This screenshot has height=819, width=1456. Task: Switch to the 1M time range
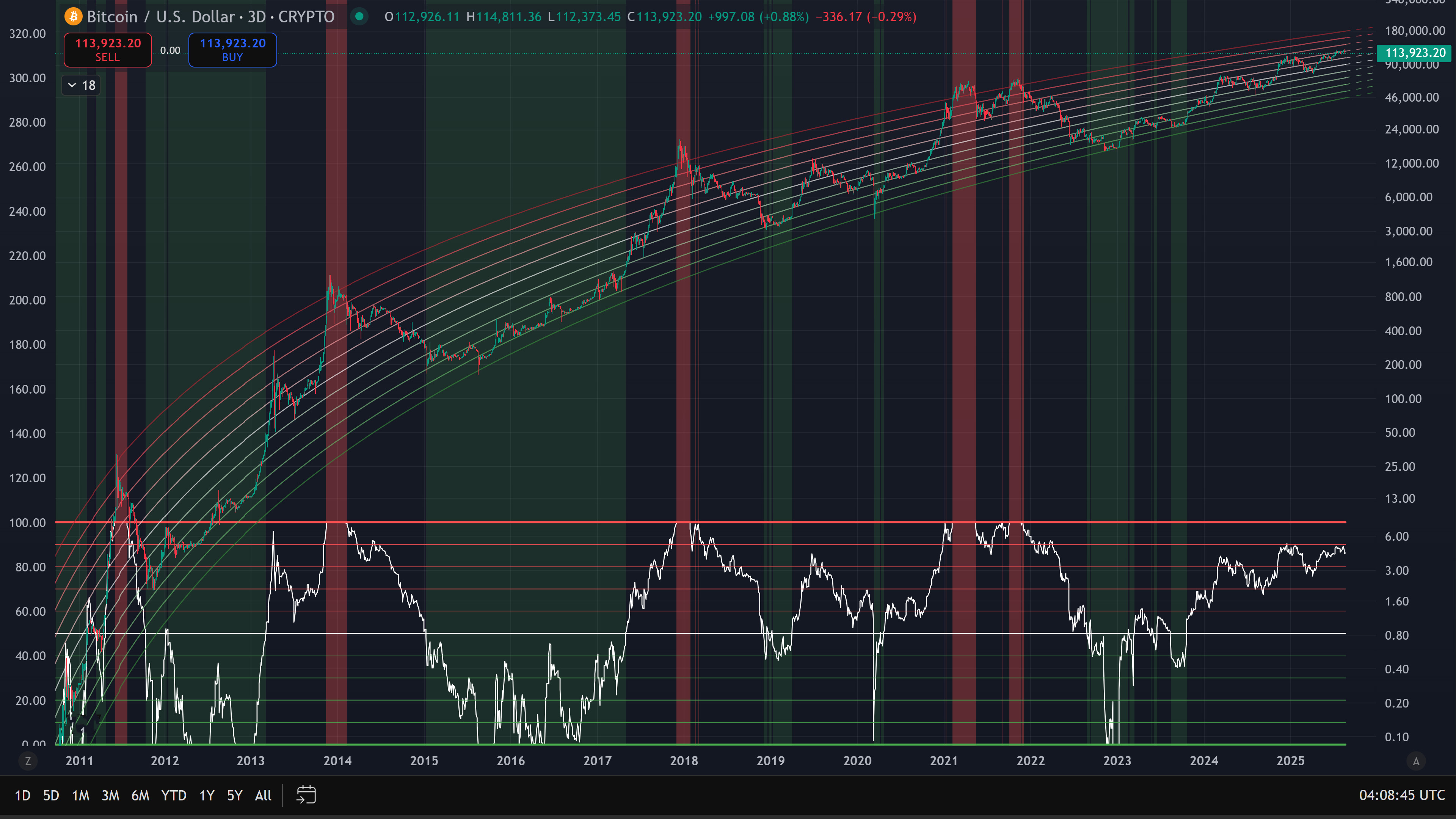click(x=80, y=795)
